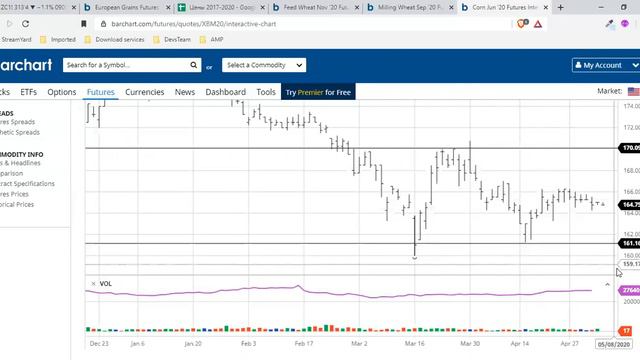
Task: Click the 164.75 last price label
Action: 629,204
